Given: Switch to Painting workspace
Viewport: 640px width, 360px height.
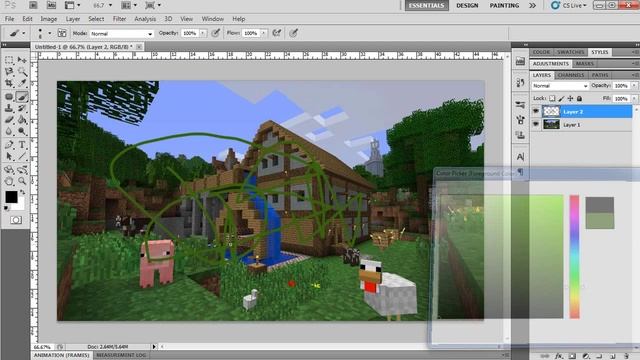Looking at the screenshot, I should (504, 5).
